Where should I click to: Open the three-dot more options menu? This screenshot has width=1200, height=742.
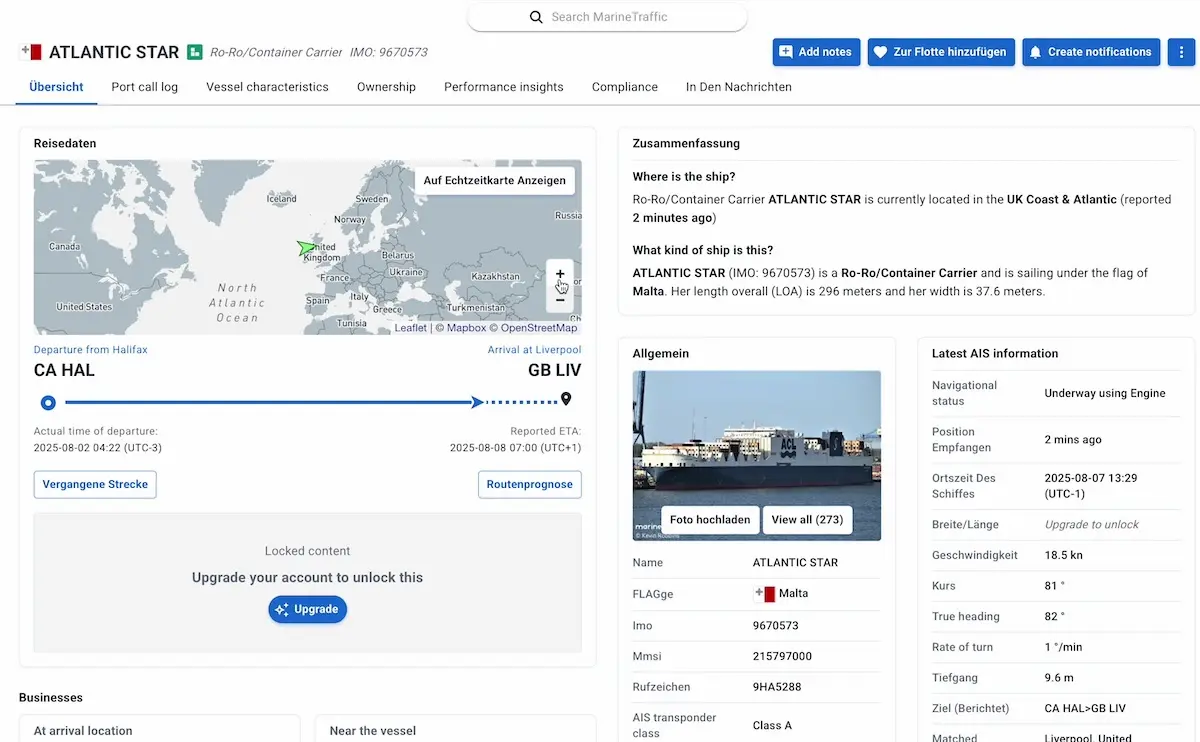tap(1181, 52)
